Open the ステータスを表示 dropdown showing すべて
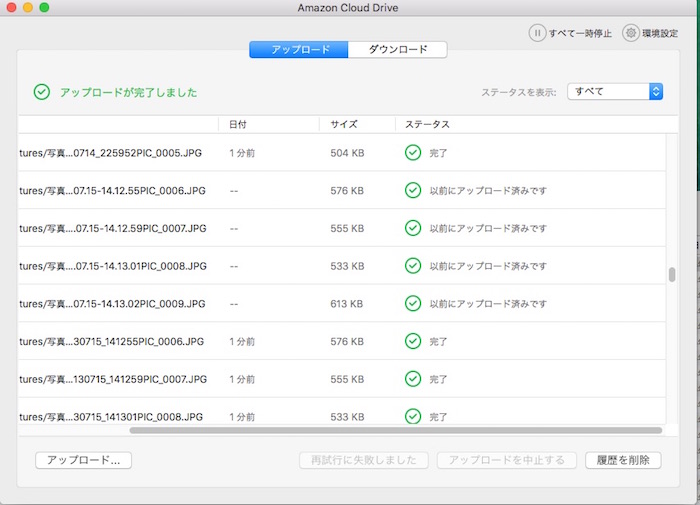 tap(615, 92)
